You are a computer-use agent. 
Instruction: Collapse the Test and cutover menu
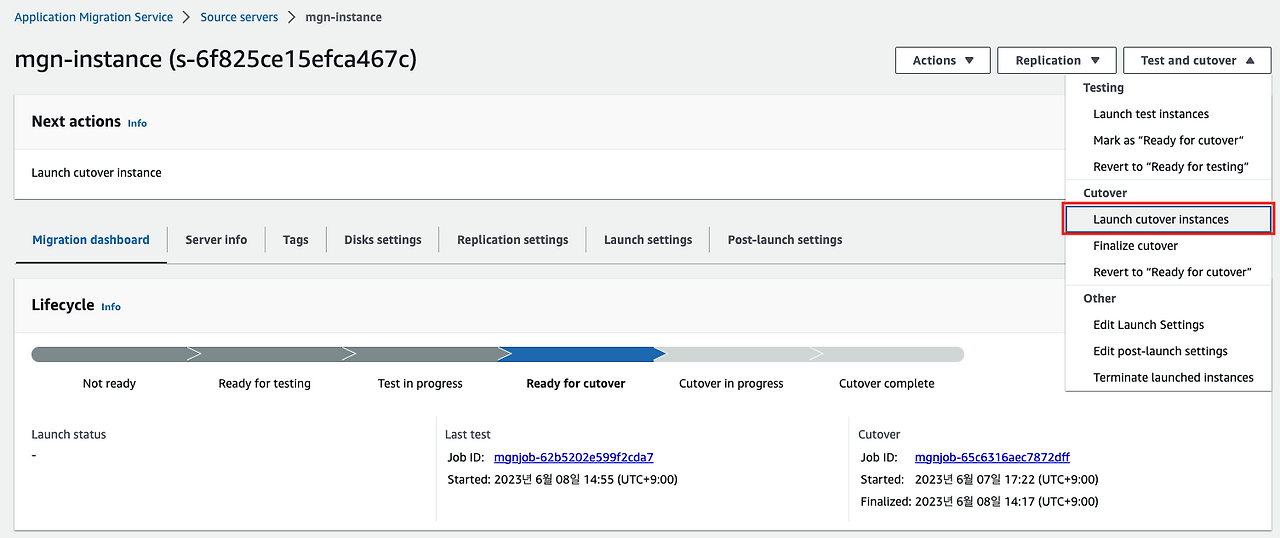(x=1197, y=60)
